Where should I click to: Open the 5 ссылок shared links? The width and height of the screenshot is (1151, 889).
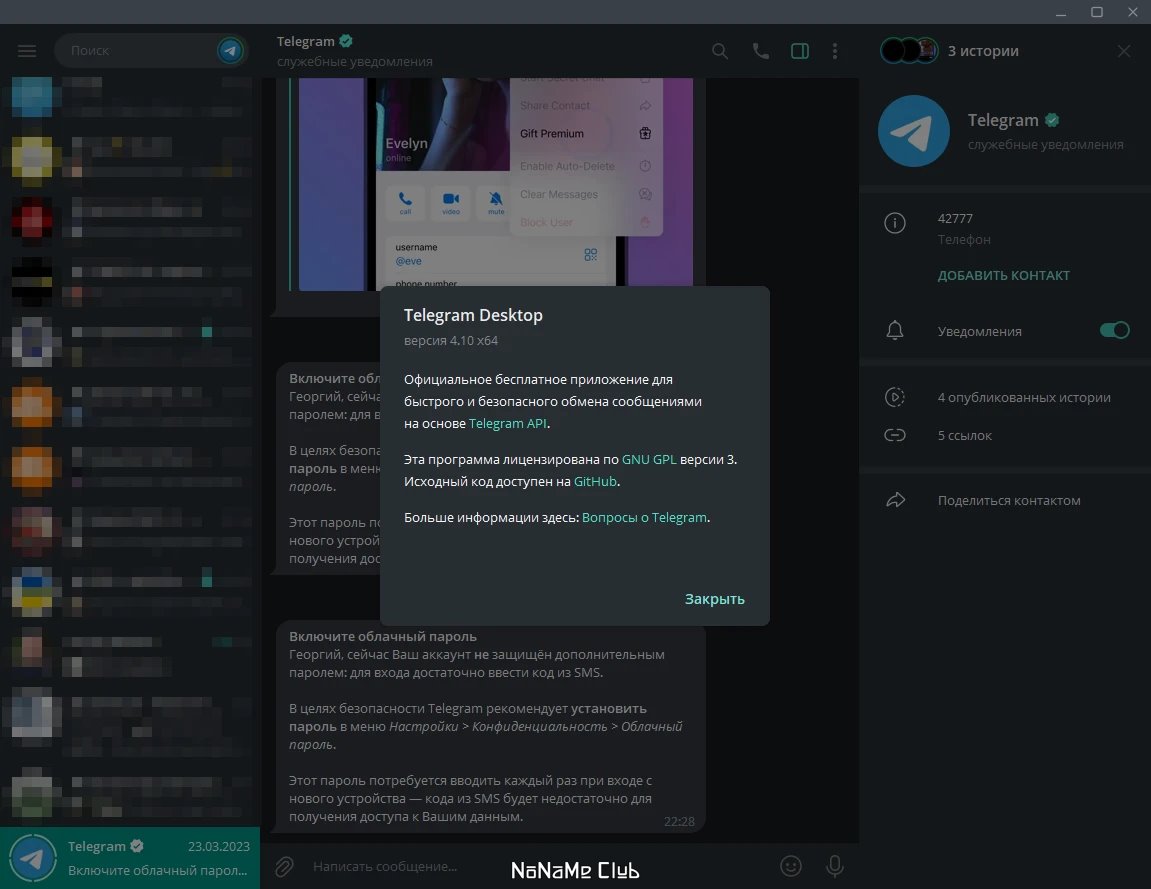pos(965,435)
